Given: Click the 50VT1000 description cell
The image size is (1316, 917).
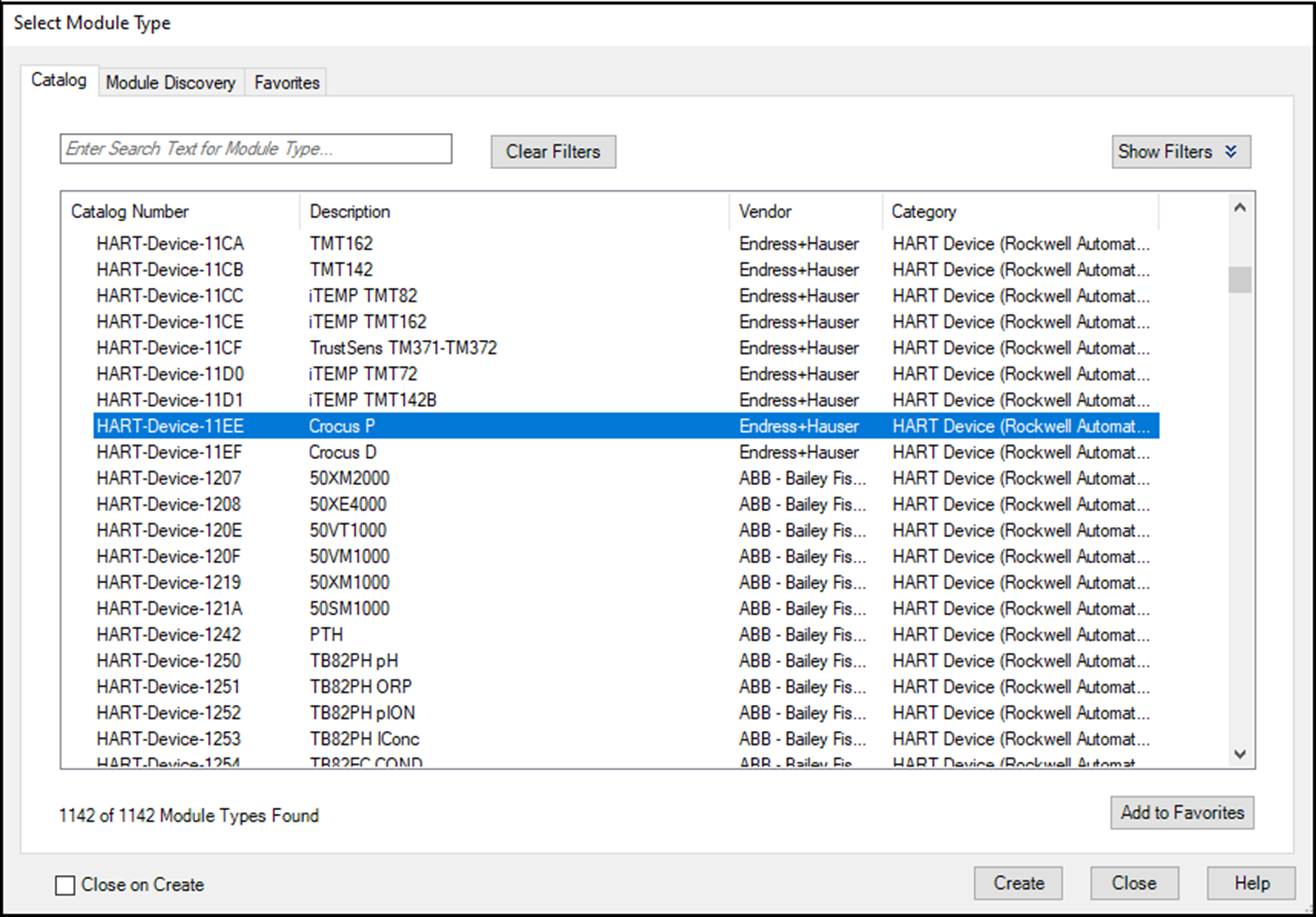Looking at the screenshot, I should [x=348, y=531].
